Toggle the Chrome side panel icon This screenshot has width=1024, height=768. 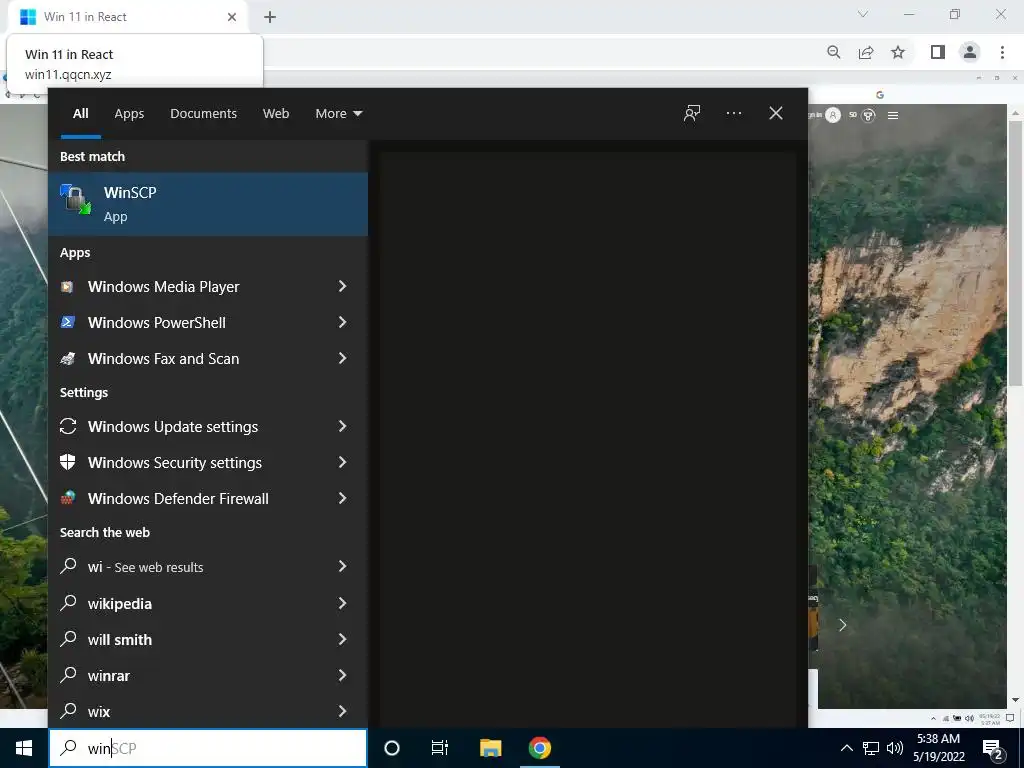tap(937, 52)
